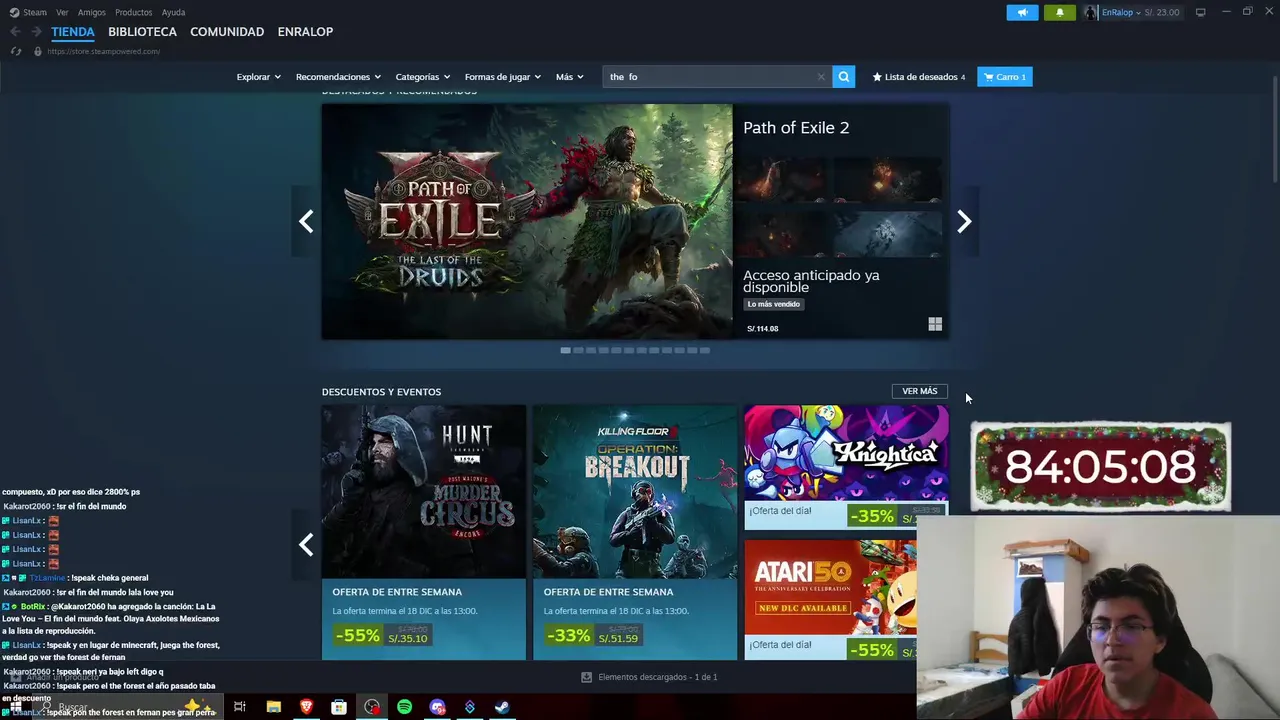Image resolution: width=1280 pixels, height=720 pixels.
Task: Open Killing Floor Operation Breakout card
Action: point(635,532)
